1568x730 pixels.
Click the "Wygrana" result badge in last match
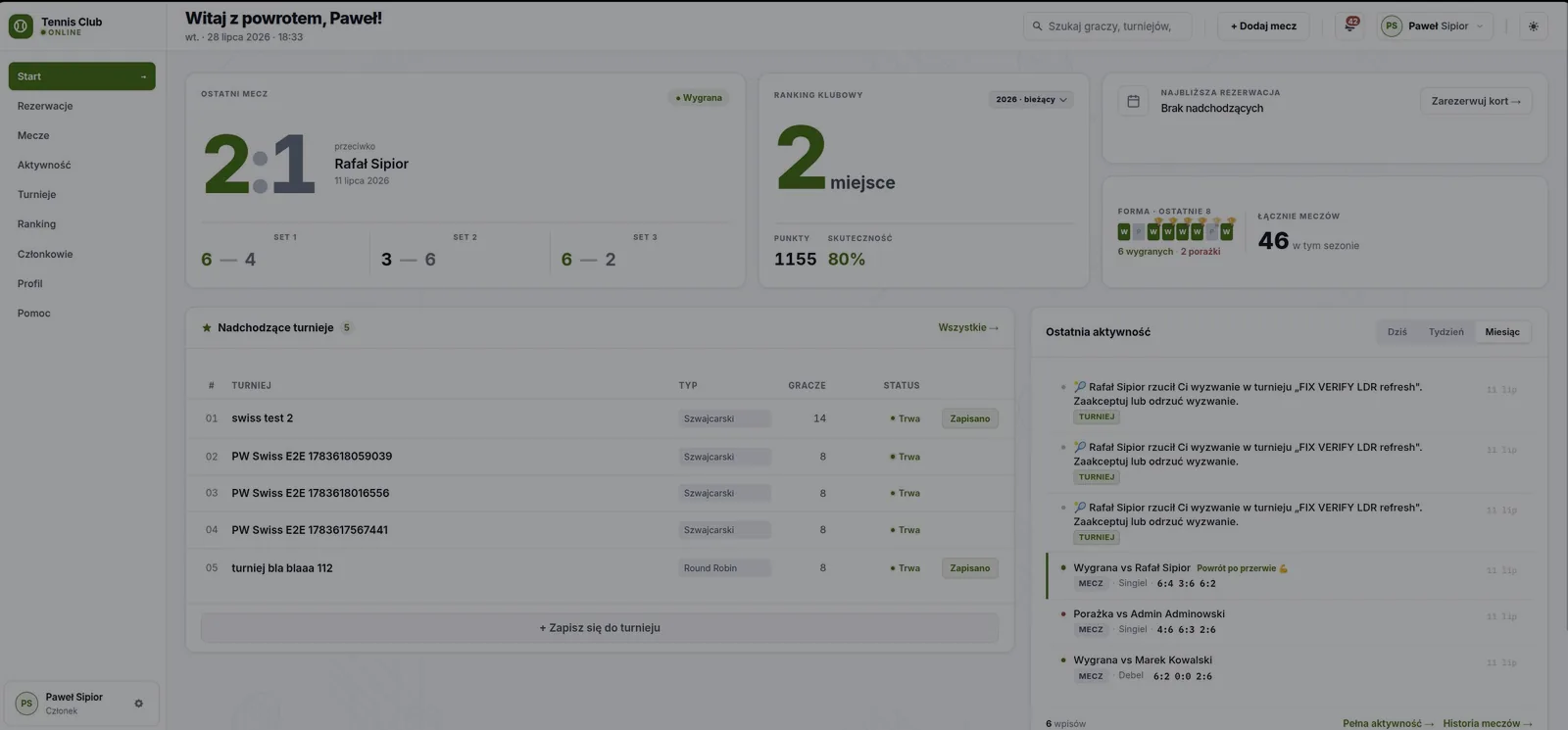click(699, 98)
